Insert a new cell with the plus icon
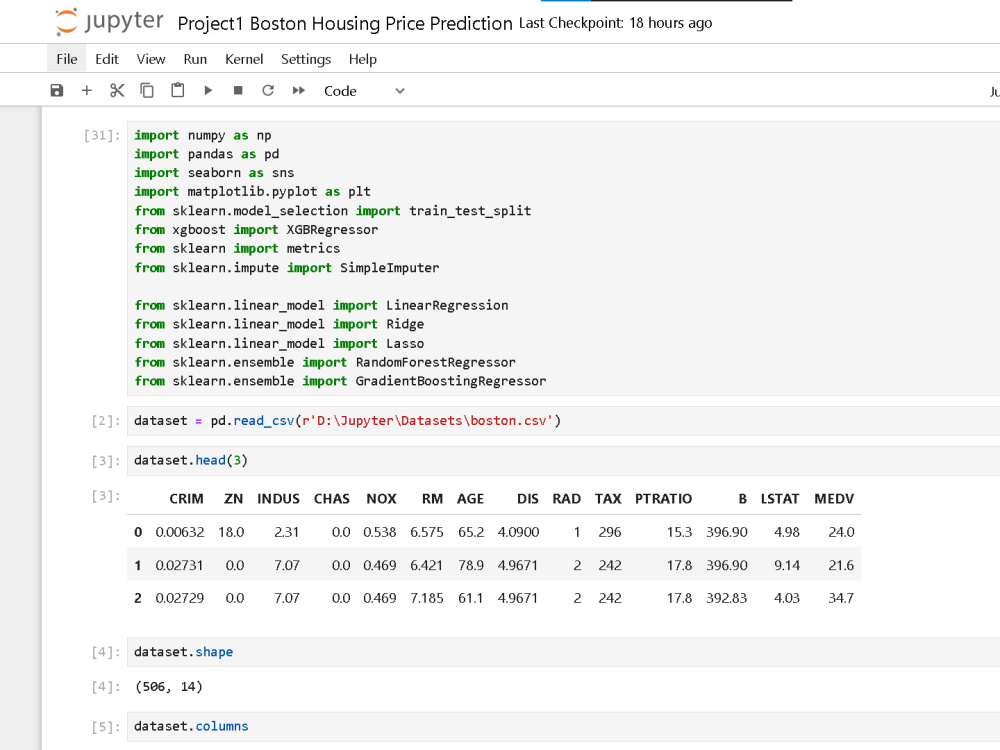This screenshot has width=1000, height=750. point(87,91)
